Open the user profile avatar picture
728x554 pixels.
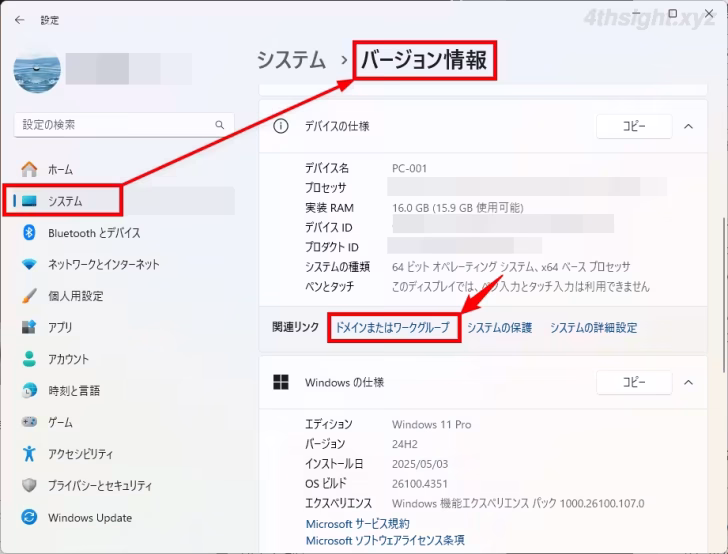click(x=37, y=69)
